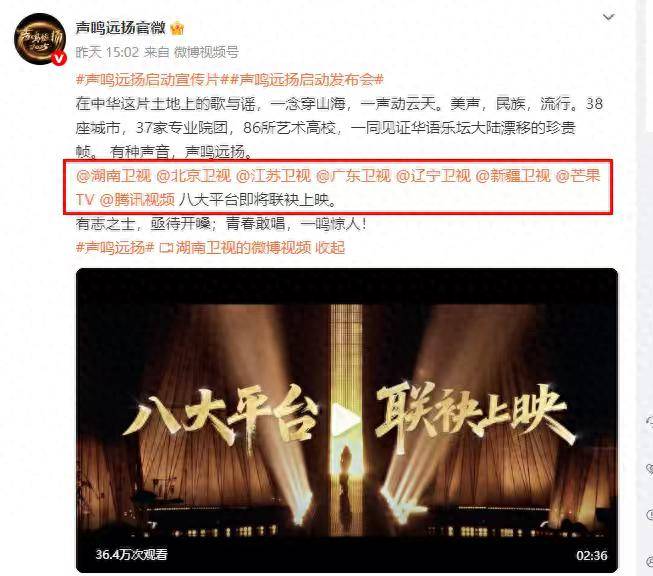The image size is (653, 576).
Task: Click the video duration 02:36 label
Action: tap(591, 555)
